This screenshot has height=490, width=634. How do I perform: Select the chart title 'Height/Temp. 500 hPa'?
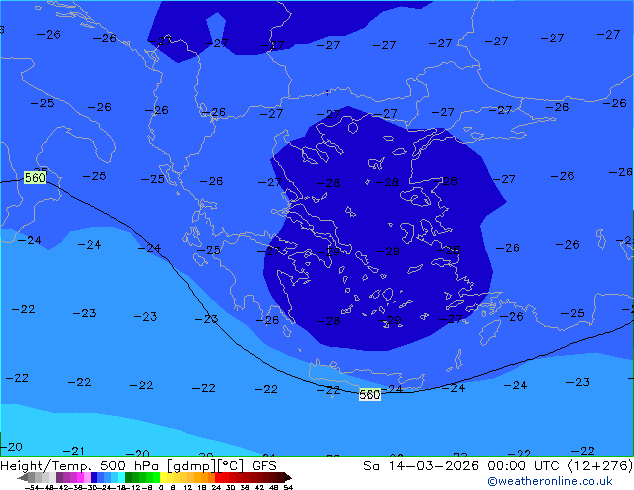click(x=80, y=466)
